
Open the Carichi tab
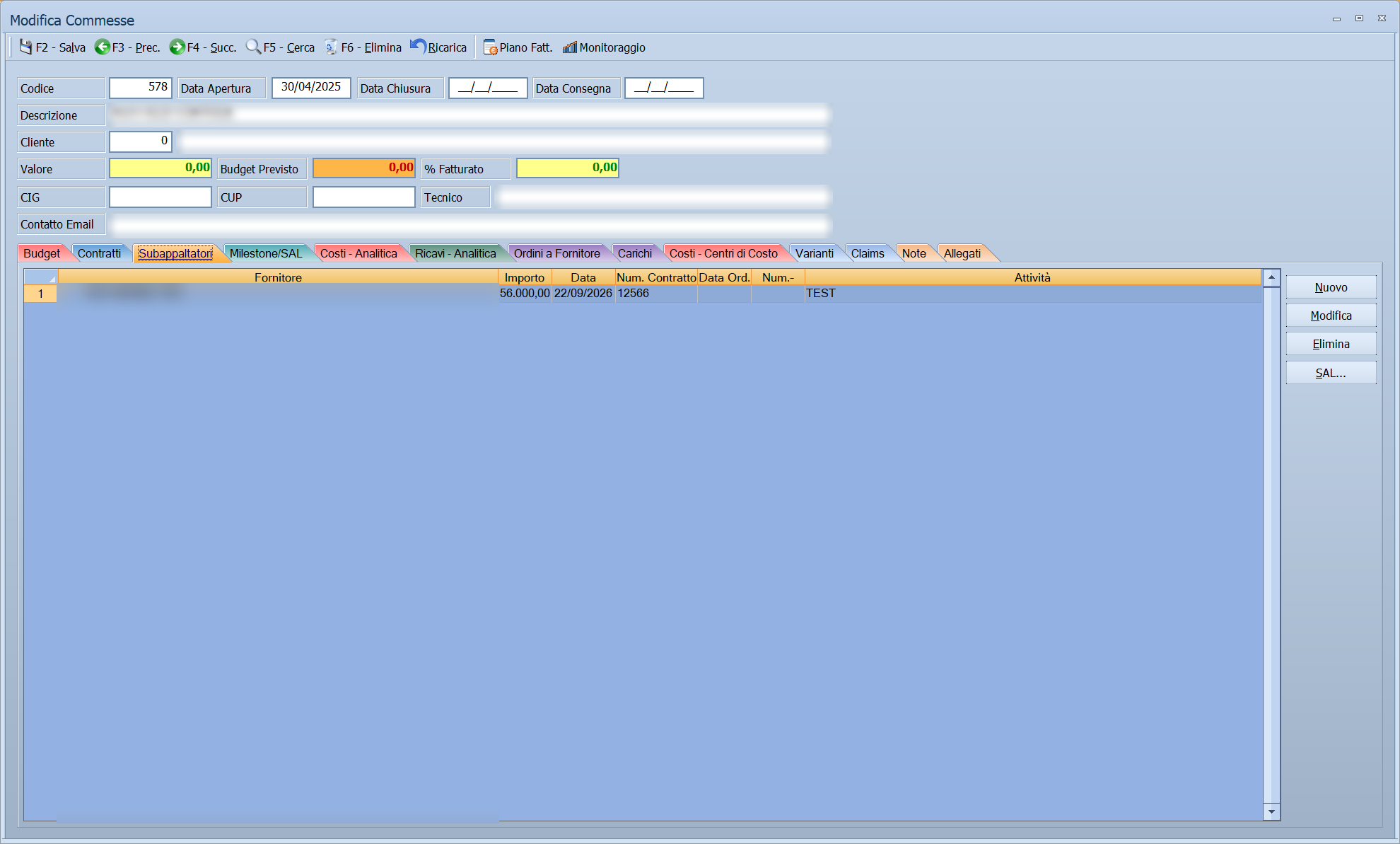635,253
